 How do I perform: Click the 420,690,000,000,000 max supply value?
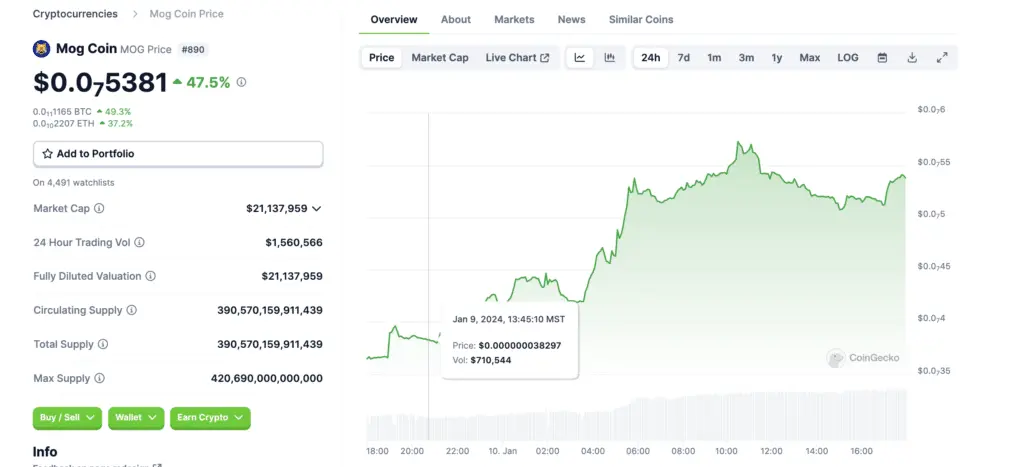267,378
